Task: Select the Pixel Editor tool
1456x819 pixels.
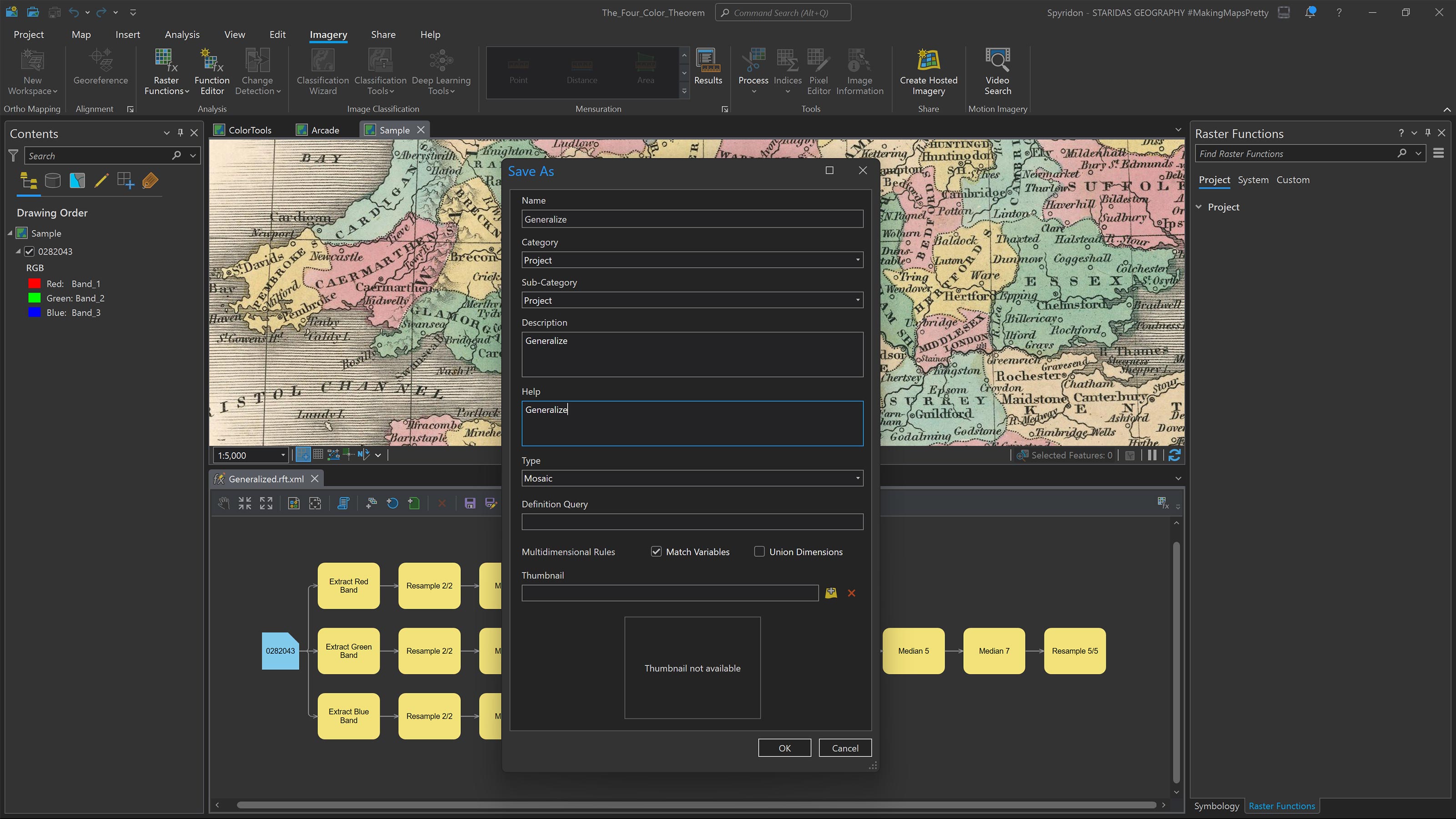Action: pos(818,72)
